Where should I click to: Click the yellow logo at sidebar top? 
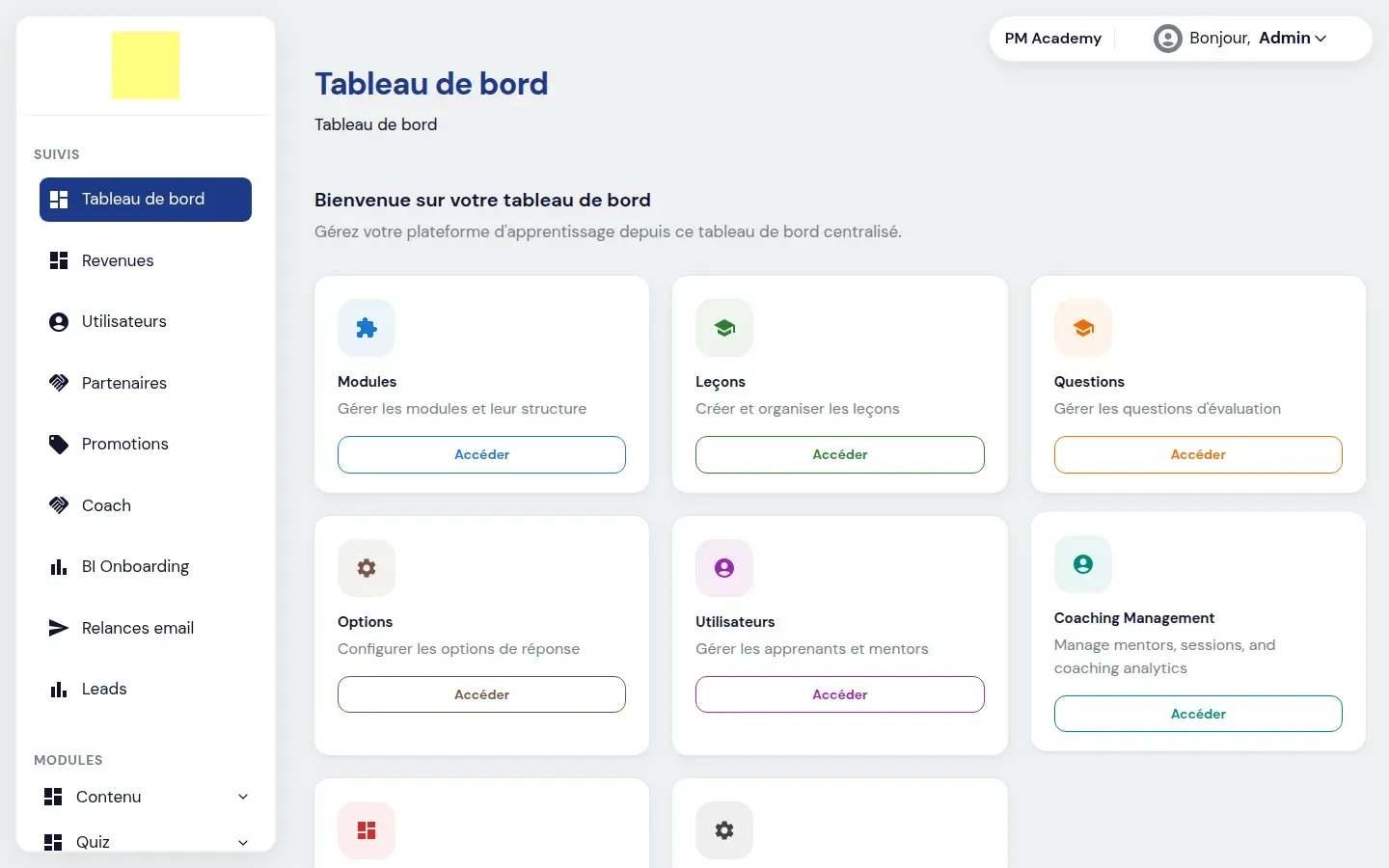146,66
